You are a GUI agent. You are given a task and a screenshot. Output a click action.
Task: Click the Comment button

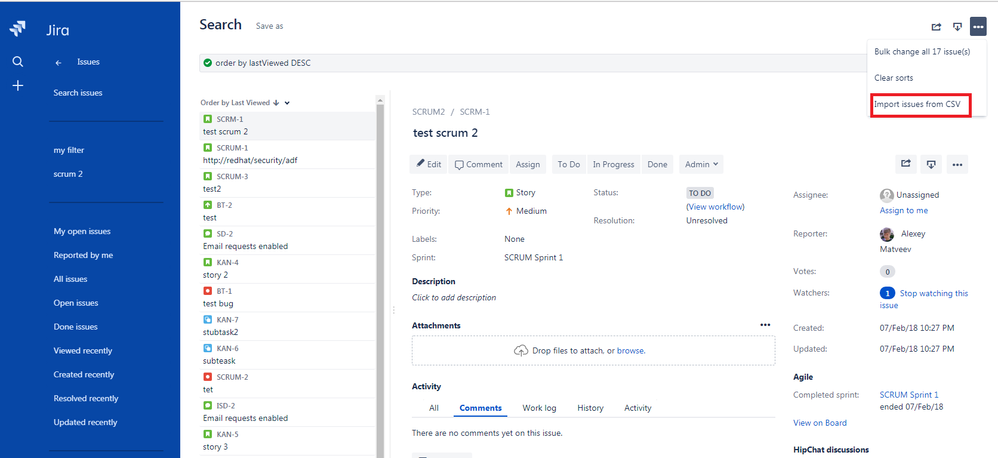(x=479, y=164)
